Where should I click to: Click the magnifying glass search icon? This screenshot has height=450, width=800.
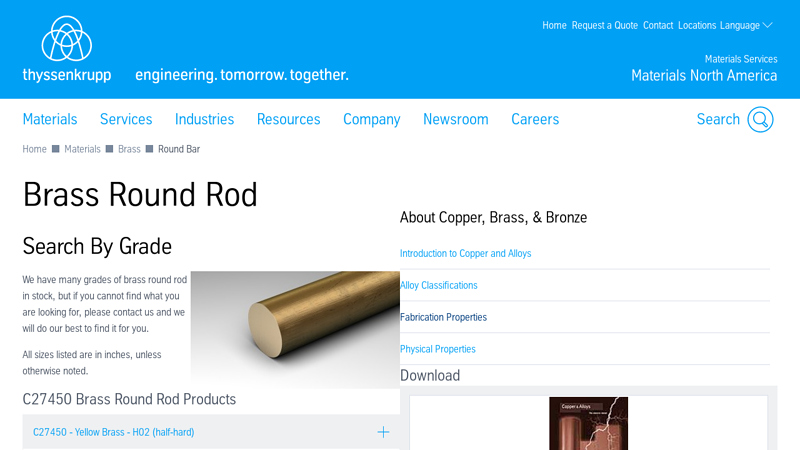point(760,119)
